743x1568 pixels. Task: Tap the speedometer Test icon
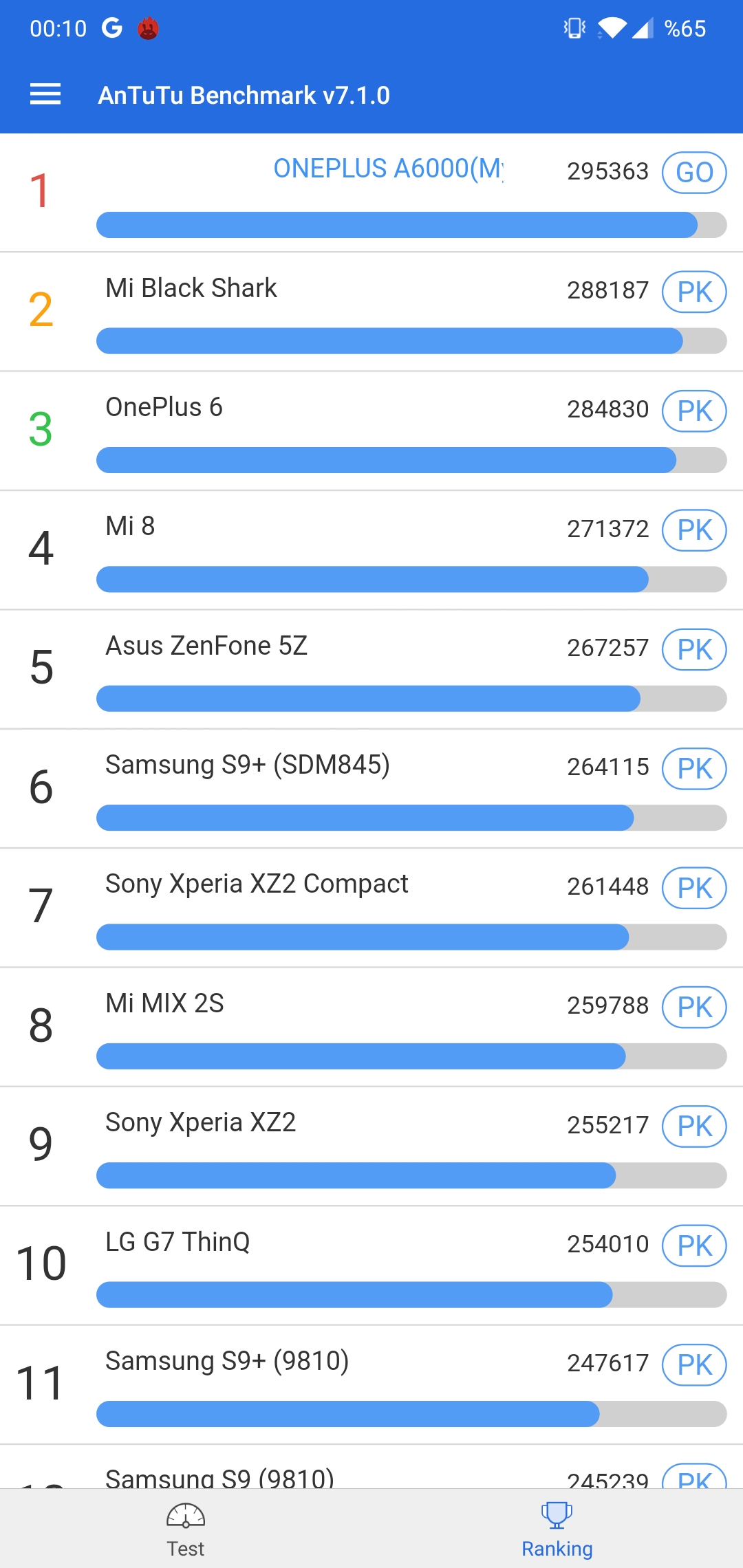(186, 1515)
